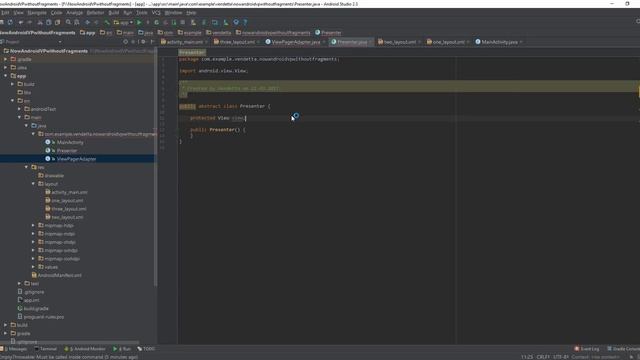Click the Help question mark icon
The image size is (640, 360).
pos(245,22)
